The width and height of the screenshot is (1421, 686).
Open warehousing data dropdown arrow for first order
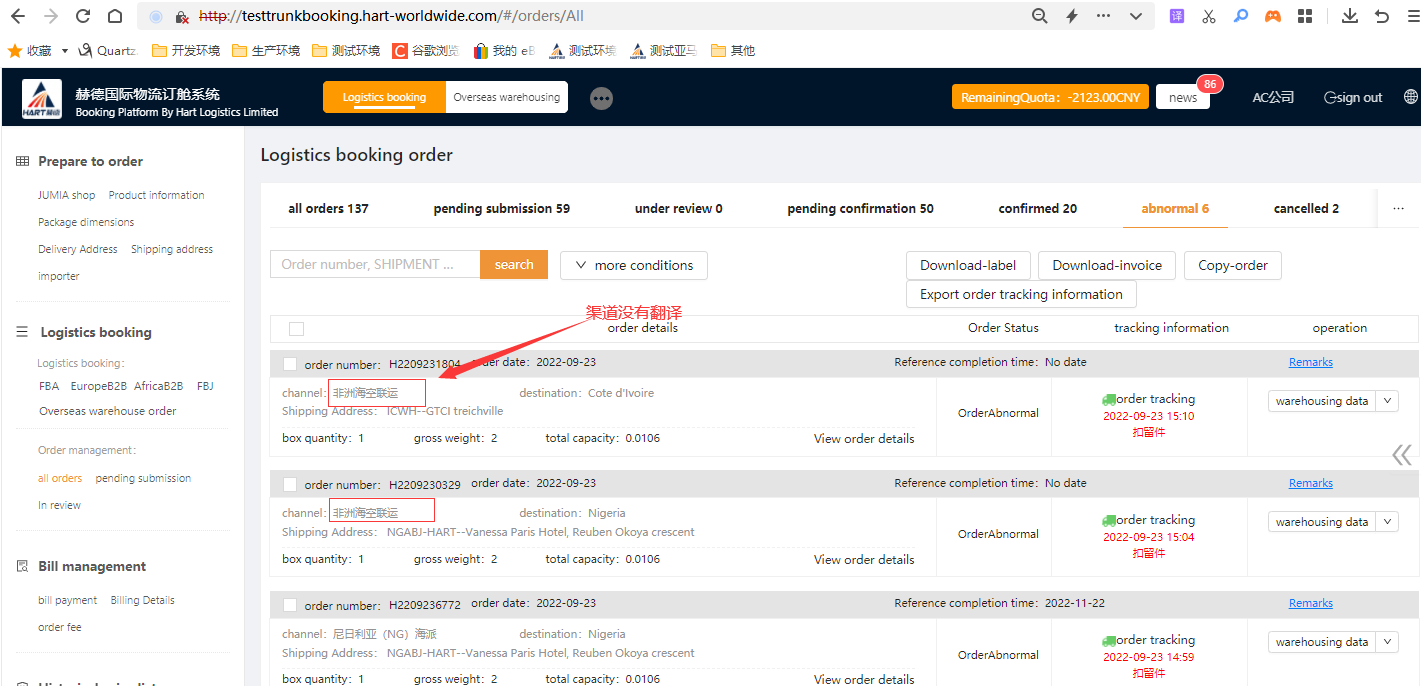[1387, 401]
